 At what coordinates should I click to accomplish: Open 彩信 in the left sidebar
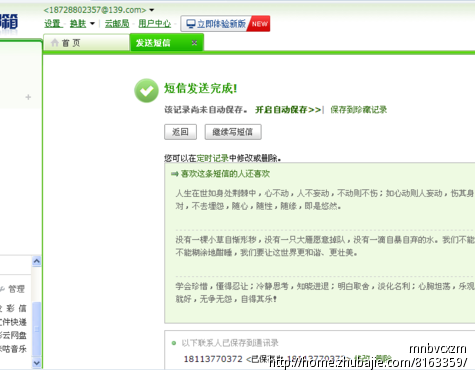16,308
